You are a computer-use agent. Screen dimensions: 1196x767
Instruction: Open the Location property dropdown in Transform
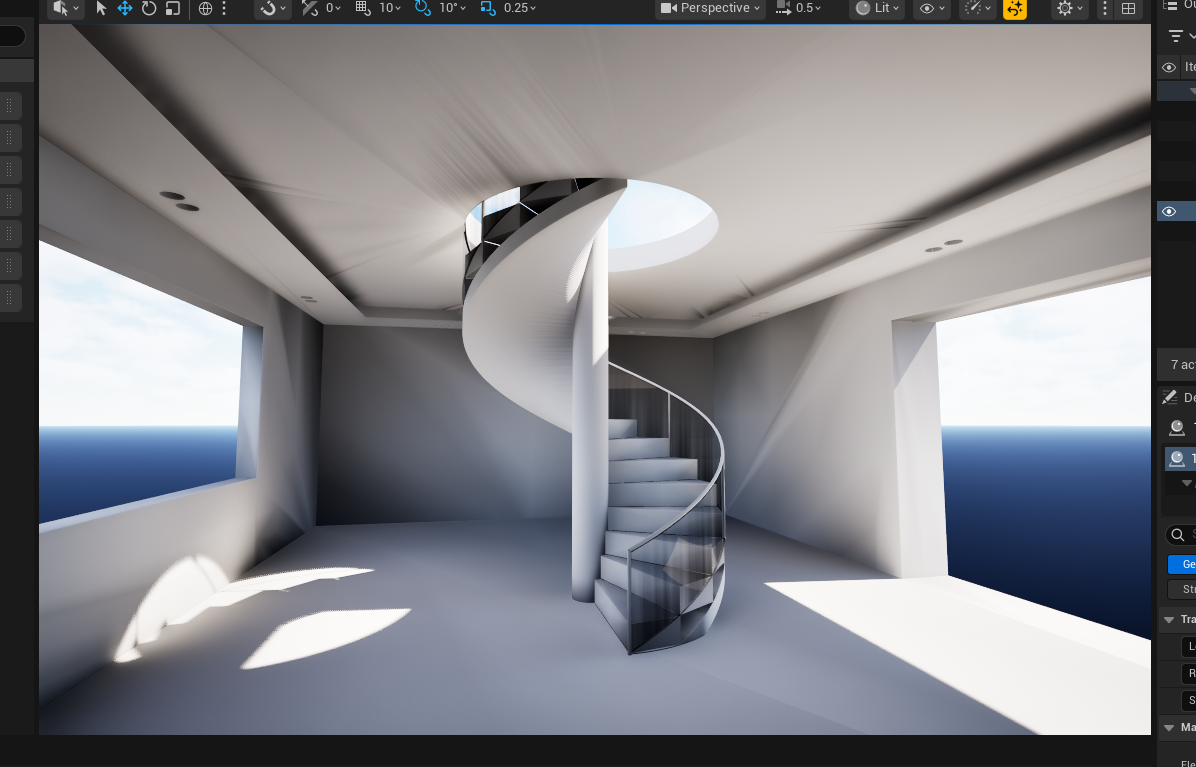pyautogui.click(x=1188, y=647)
